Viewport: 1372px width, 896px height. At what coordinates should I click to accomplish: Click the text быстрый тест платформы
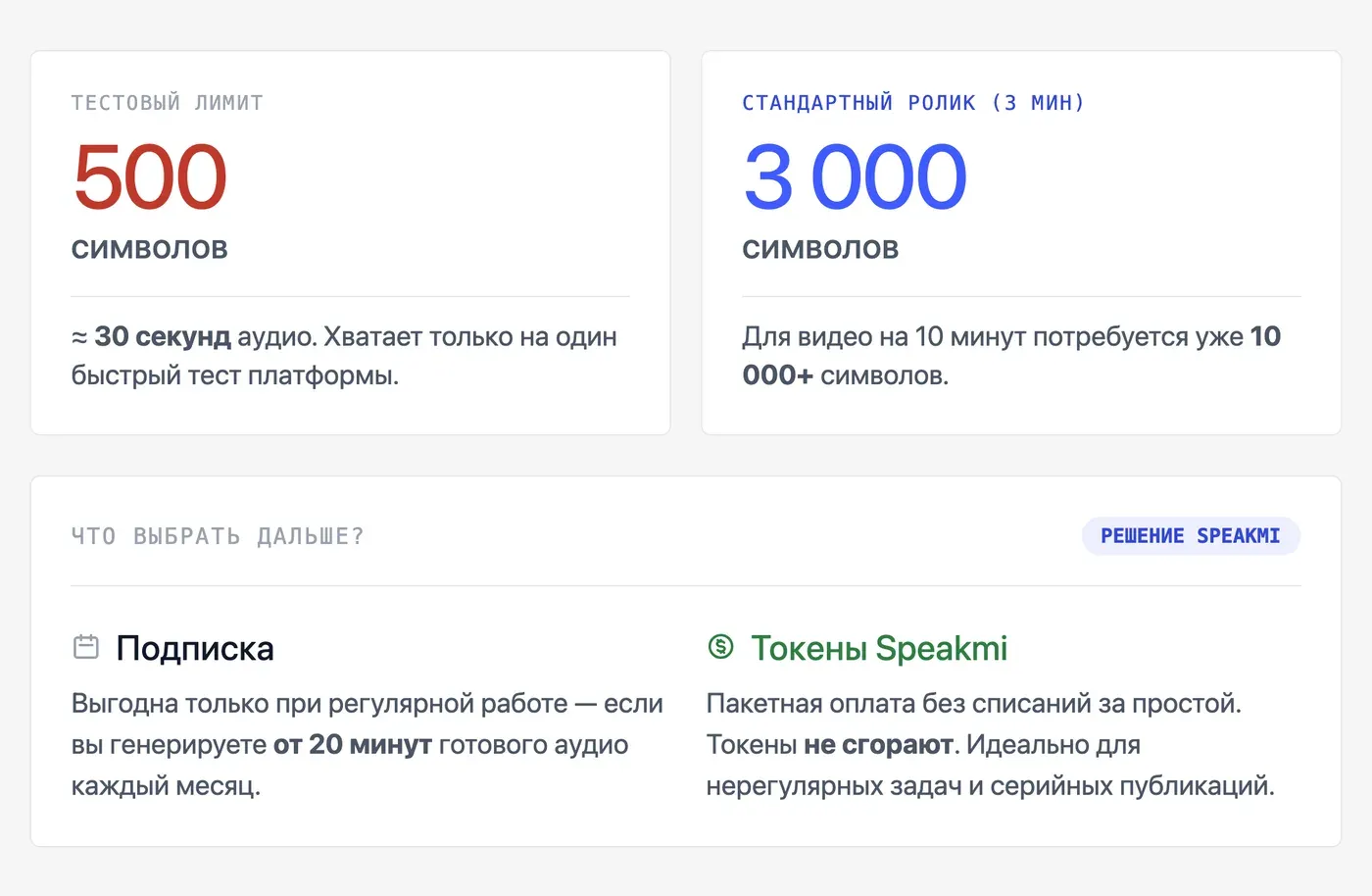(235, 375)
